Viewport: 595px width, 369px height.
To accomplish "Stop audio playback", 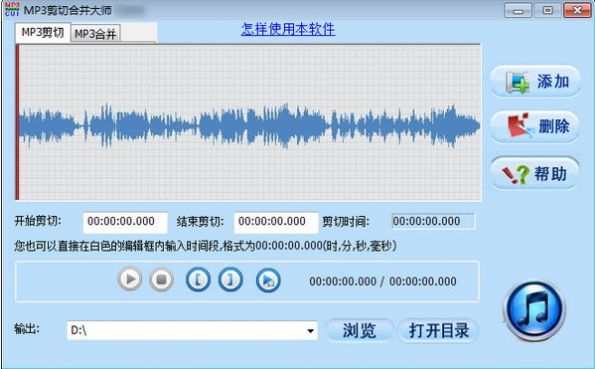I will coord(161,279).
